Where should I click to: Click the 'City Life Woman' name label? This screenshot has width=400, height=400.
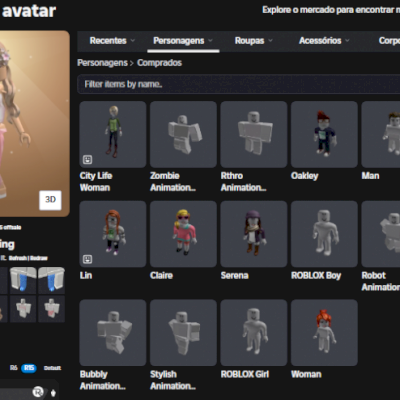click(x=96, y=182)
